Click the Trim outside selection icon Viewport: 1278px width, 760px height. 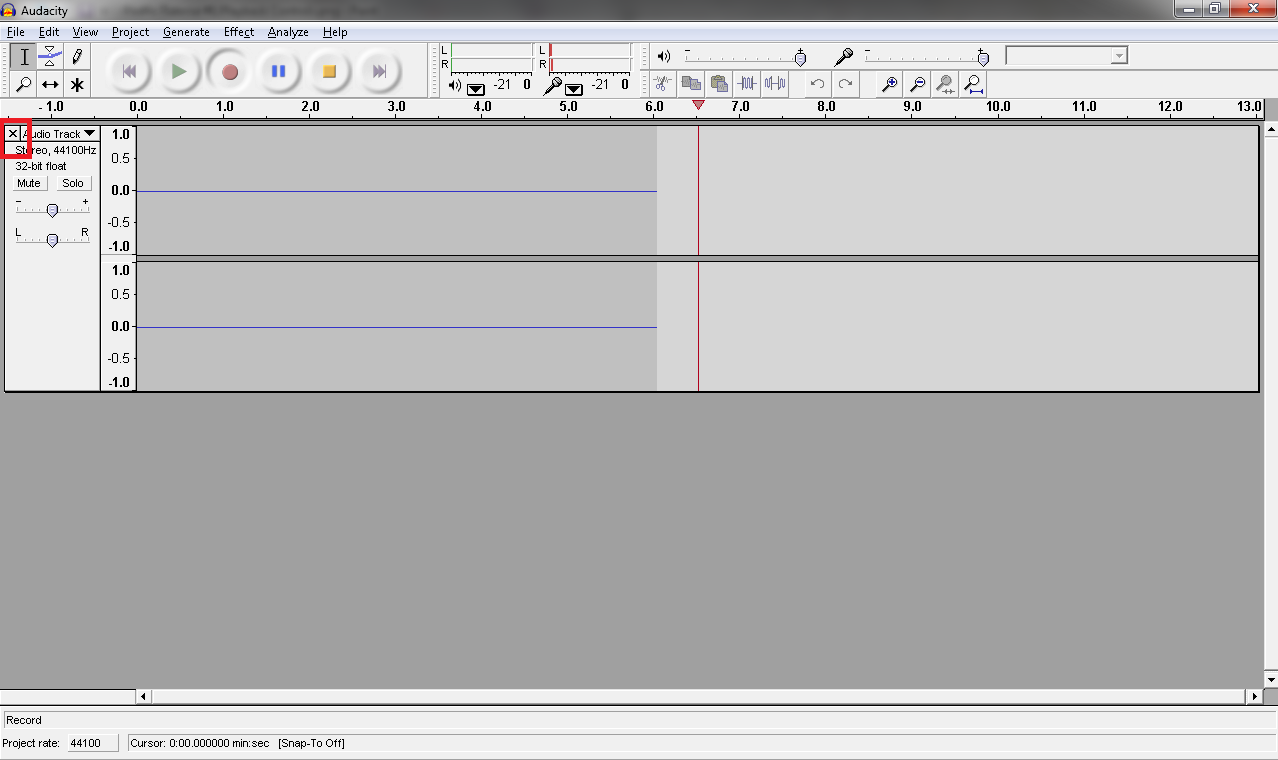point(746,84)
